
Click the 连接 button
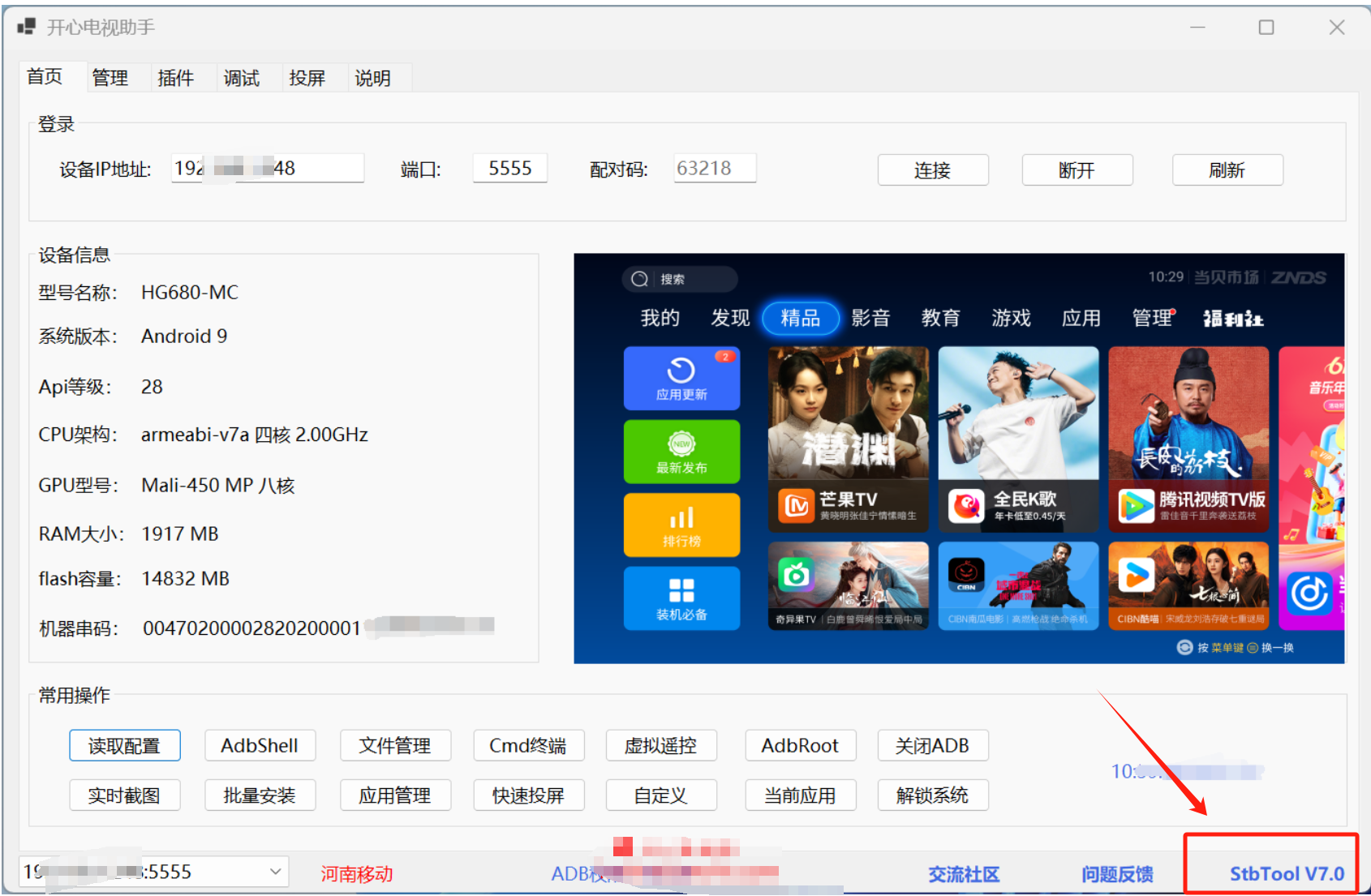(x=933, y=170)
